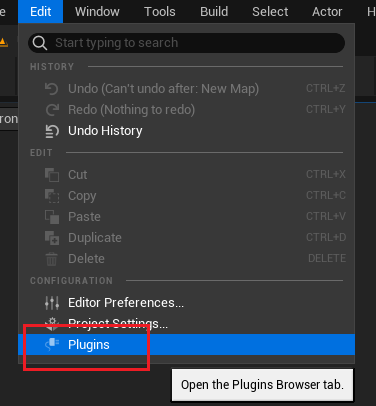Open the Tools menu
Screen dimensions: 376x406
(160, 12)
